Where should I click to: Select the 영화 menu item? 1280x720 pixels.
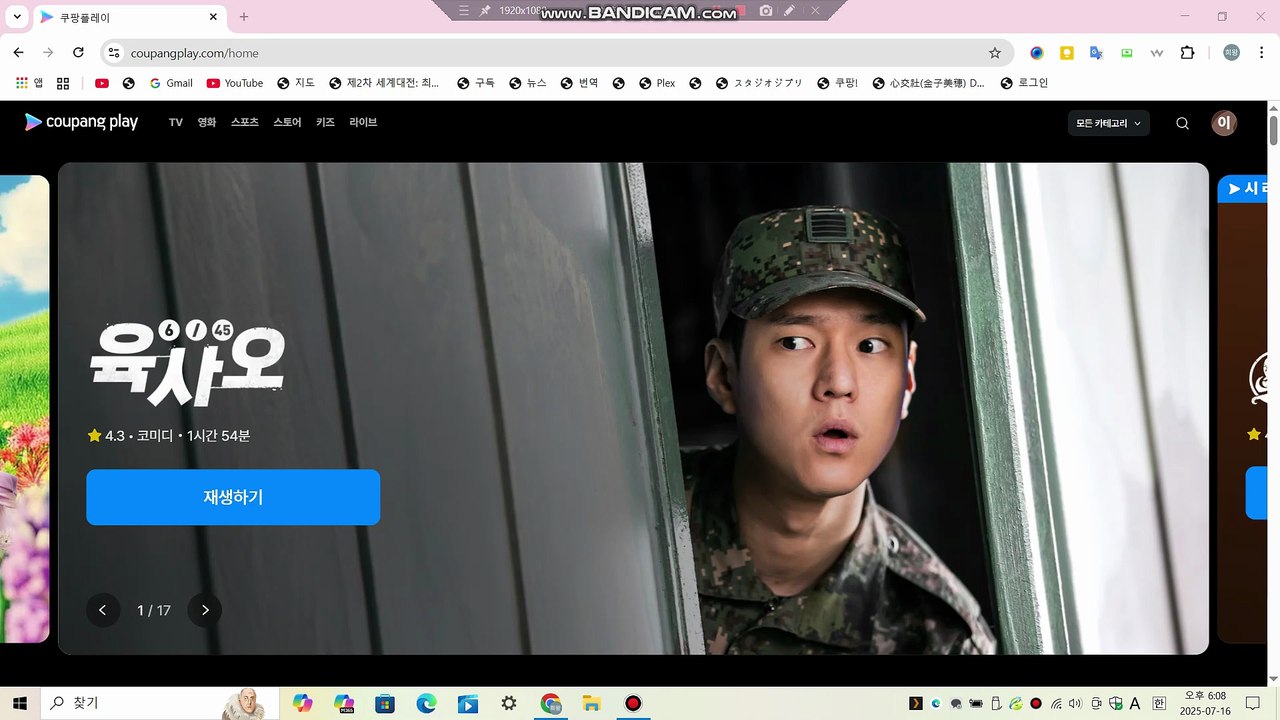click(207, 122)
